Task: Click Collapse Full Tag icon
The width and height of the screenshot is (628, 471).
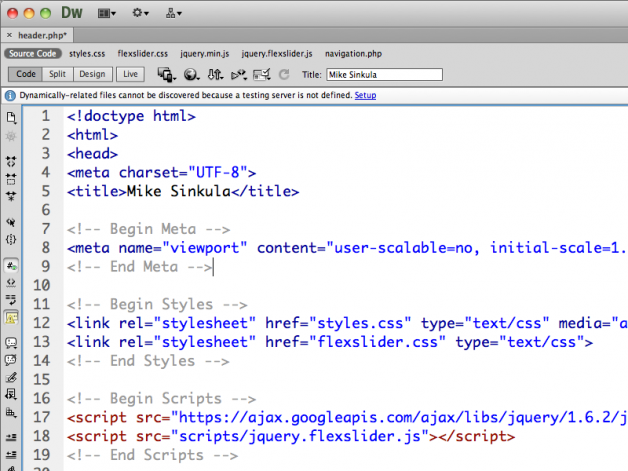Action: (11, 162)
